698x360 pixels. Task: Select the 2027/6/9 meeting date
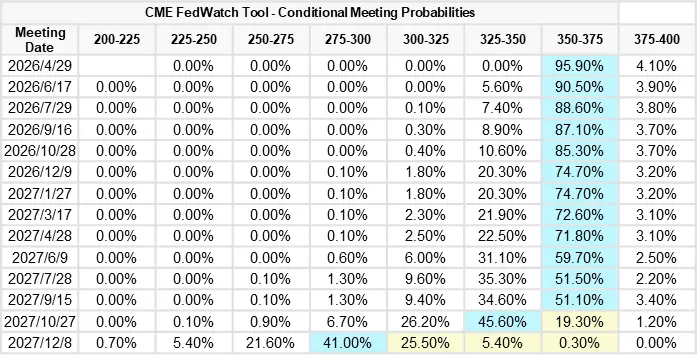point(40,258)
